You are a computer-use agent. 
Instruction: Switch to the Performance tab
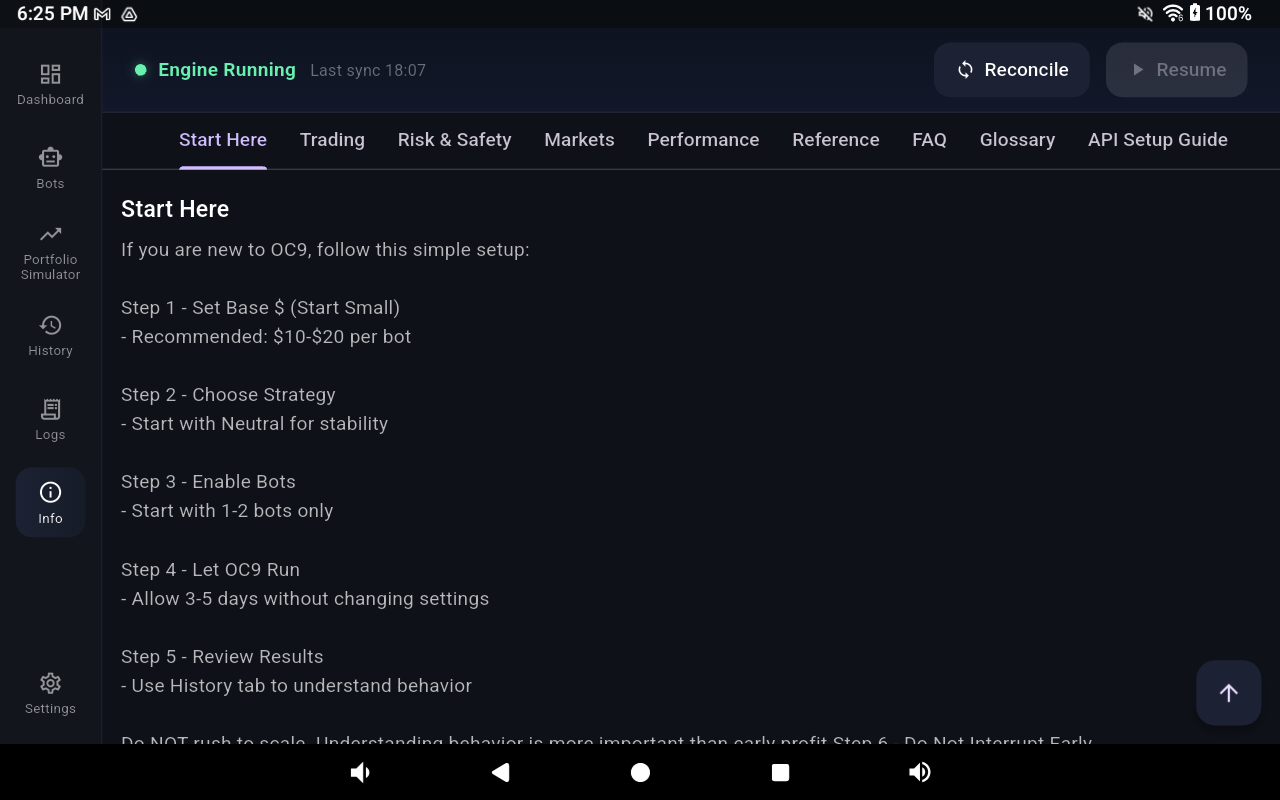click(x=703, y=140)
